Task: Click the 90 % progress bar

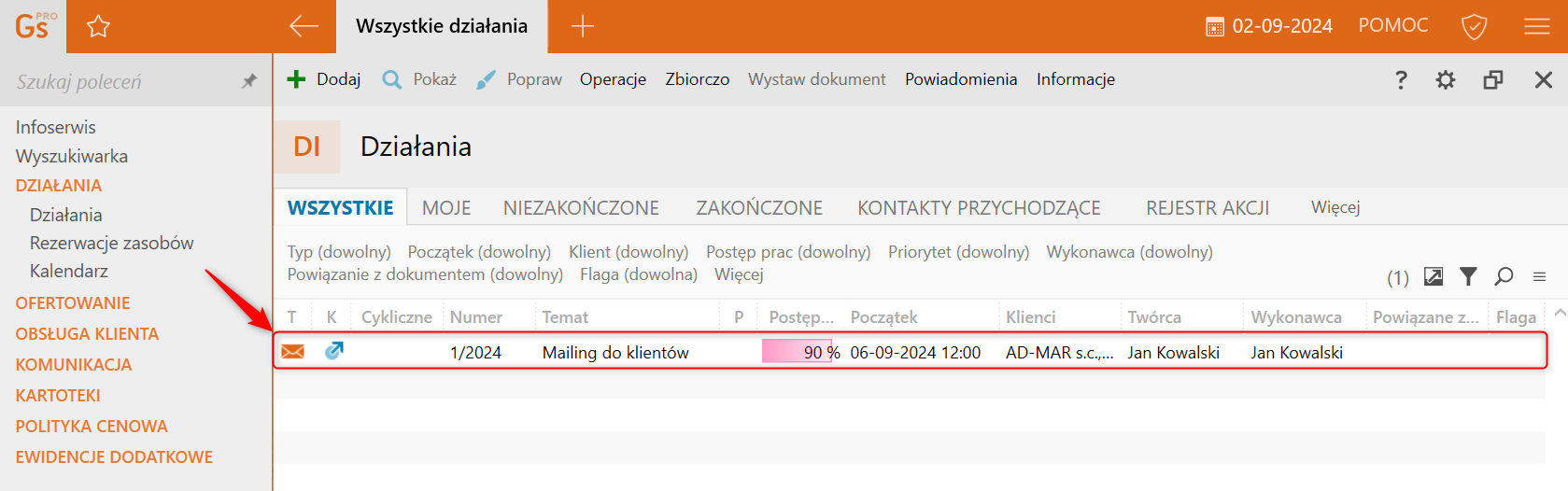Action: 801,352
